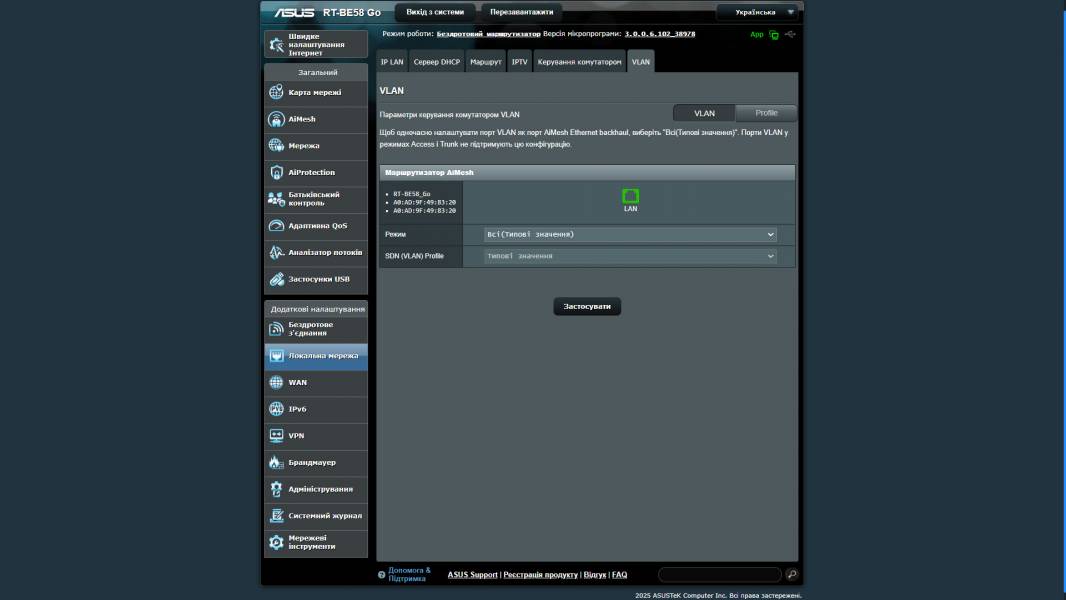Click the Застосувати button

point(588,306)
